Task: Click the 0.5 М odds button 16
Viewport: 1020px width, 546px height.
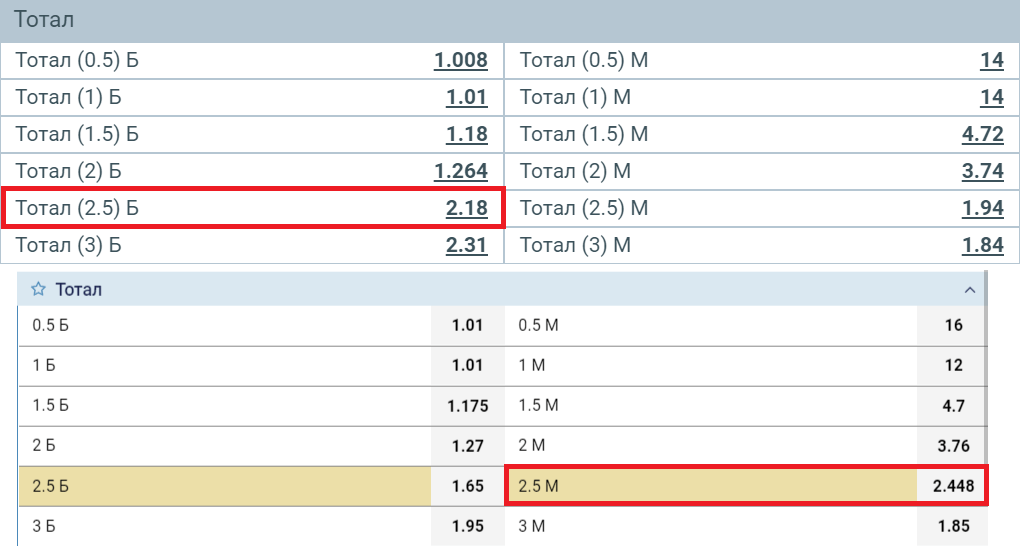Action: [x=952, y=325]
